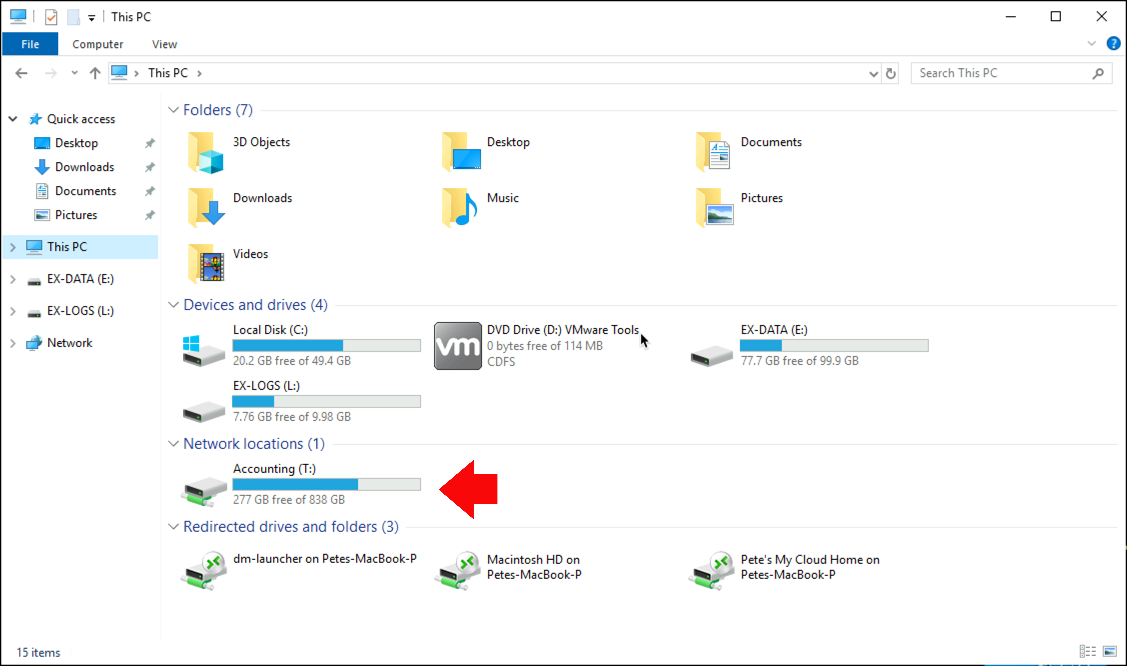Switch to large thumbnails view in status bar

tap(1108, 651)
